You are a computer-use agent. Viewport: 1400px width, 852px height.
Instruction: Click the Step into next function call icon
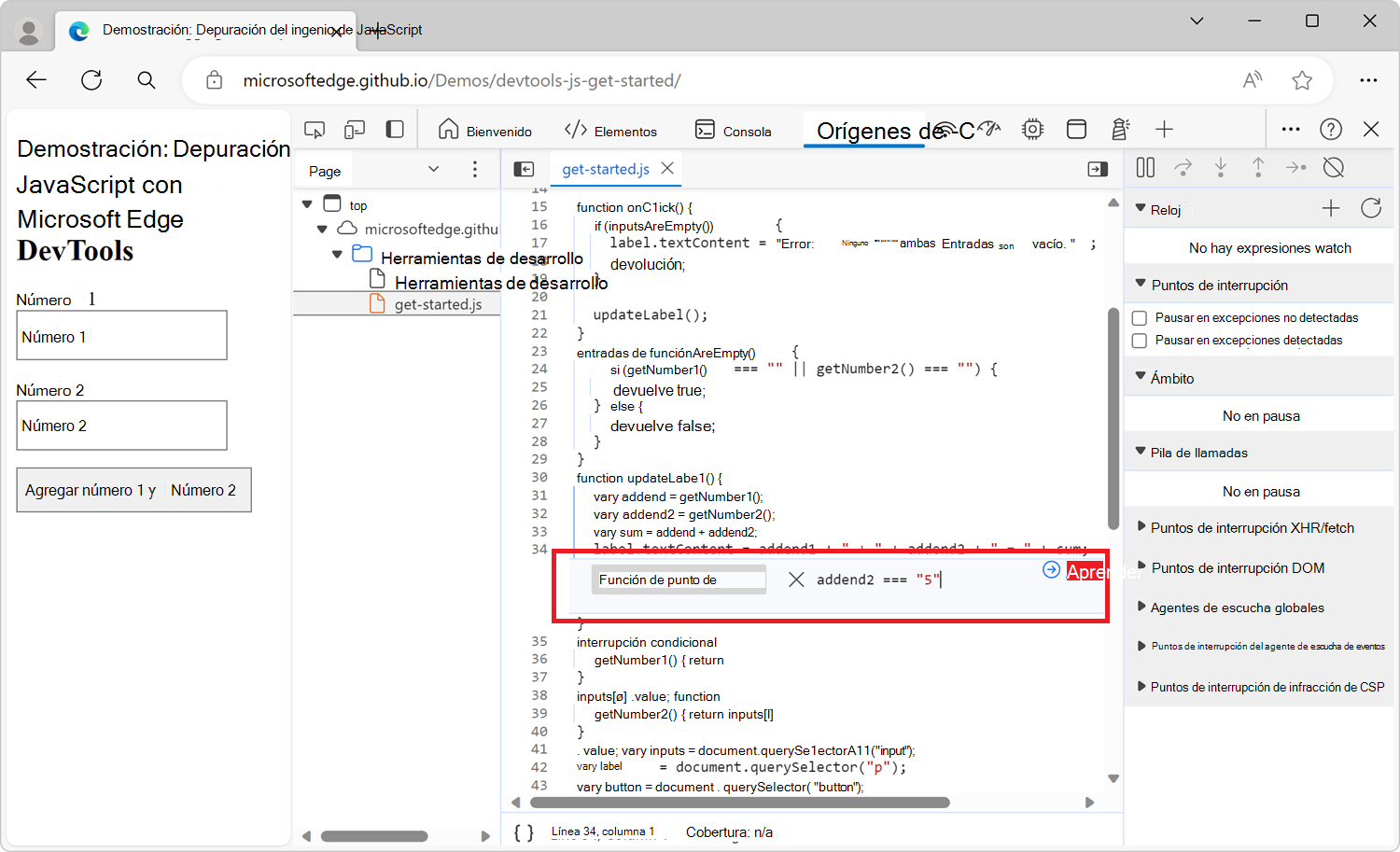coord(1221,167)
